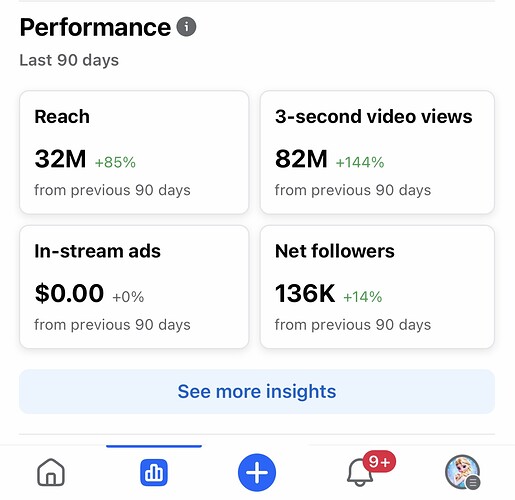Tap the 136K followers value

[x=305, y=293]
